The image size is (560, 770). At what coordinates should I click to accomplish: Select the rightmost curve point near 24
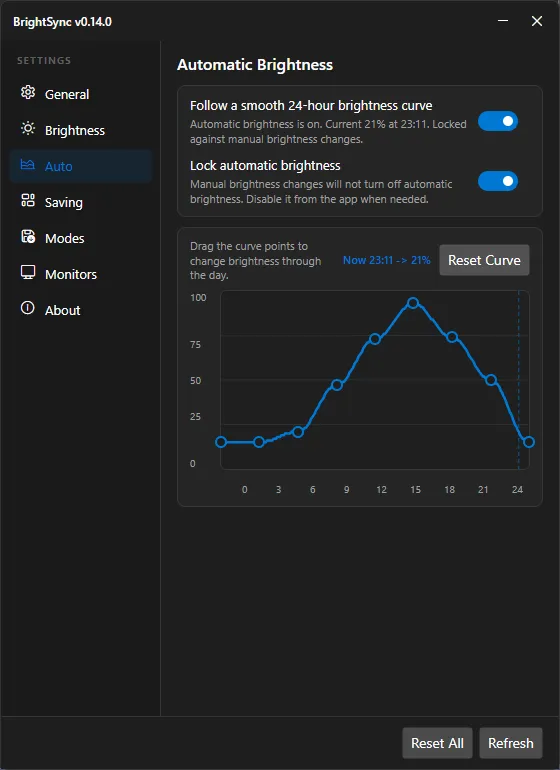[x=529, y=442]
